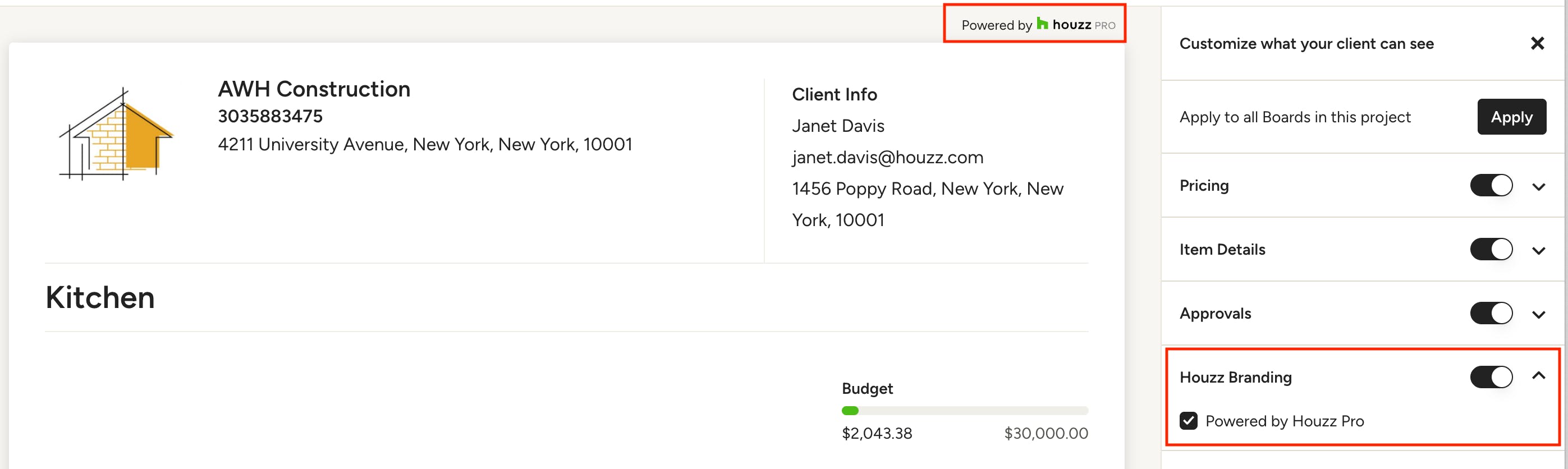The image size is (1568, 469).
Task: Select the phone number 3035883475
Action: click(x=270, y=116)
